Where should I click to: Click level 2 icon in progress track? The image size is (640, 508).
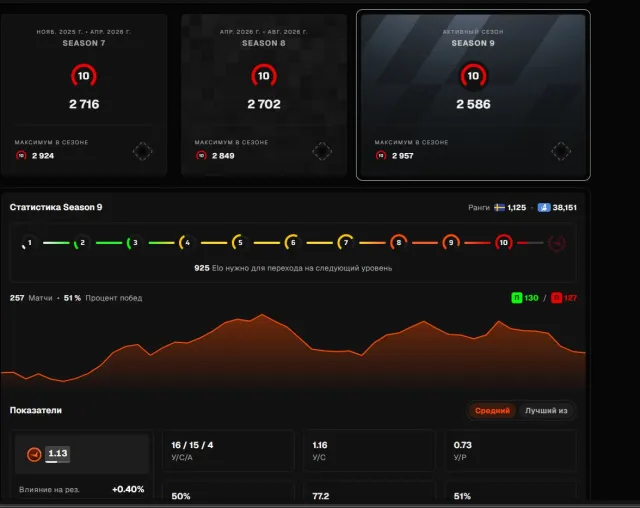pos(82,243)
